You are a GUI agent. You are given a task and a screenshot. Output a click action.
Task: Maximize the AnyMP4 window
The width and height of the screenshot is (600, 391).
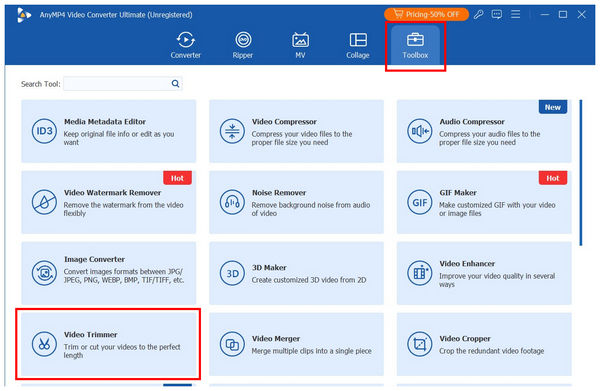563,15
